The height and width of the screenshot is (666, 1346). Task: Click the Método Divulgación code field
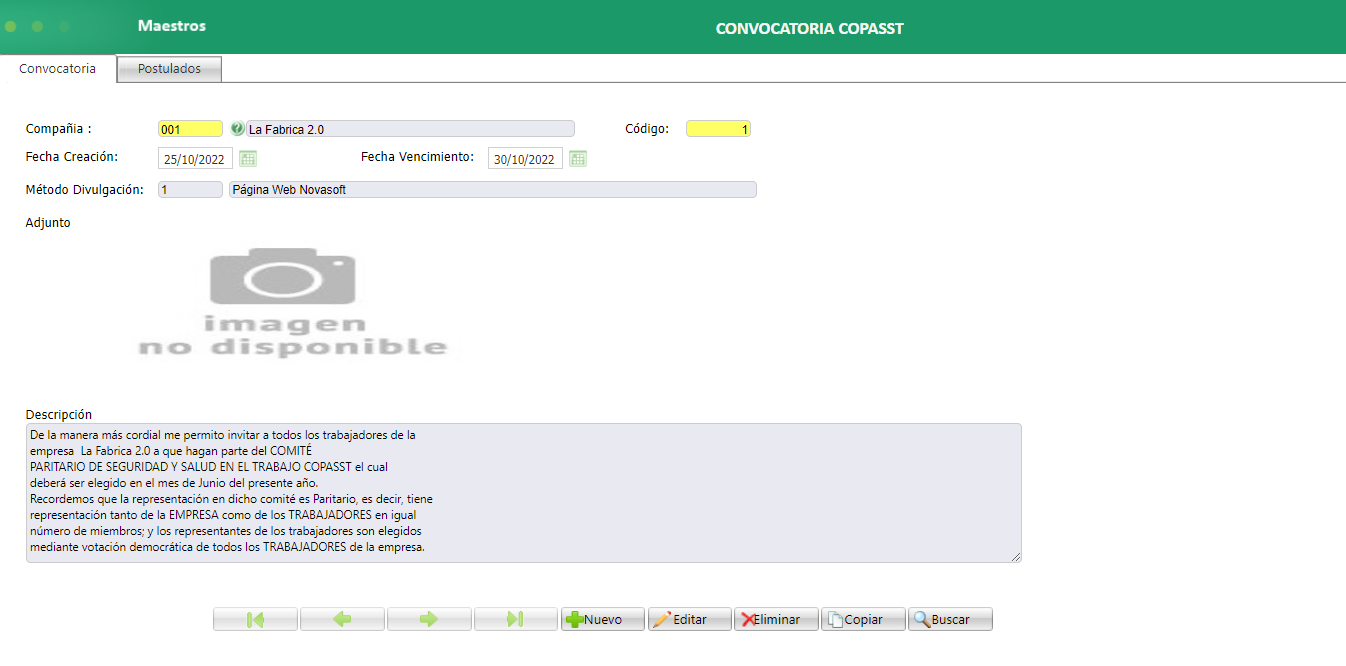pyautogui.click(x=189, y=188)
